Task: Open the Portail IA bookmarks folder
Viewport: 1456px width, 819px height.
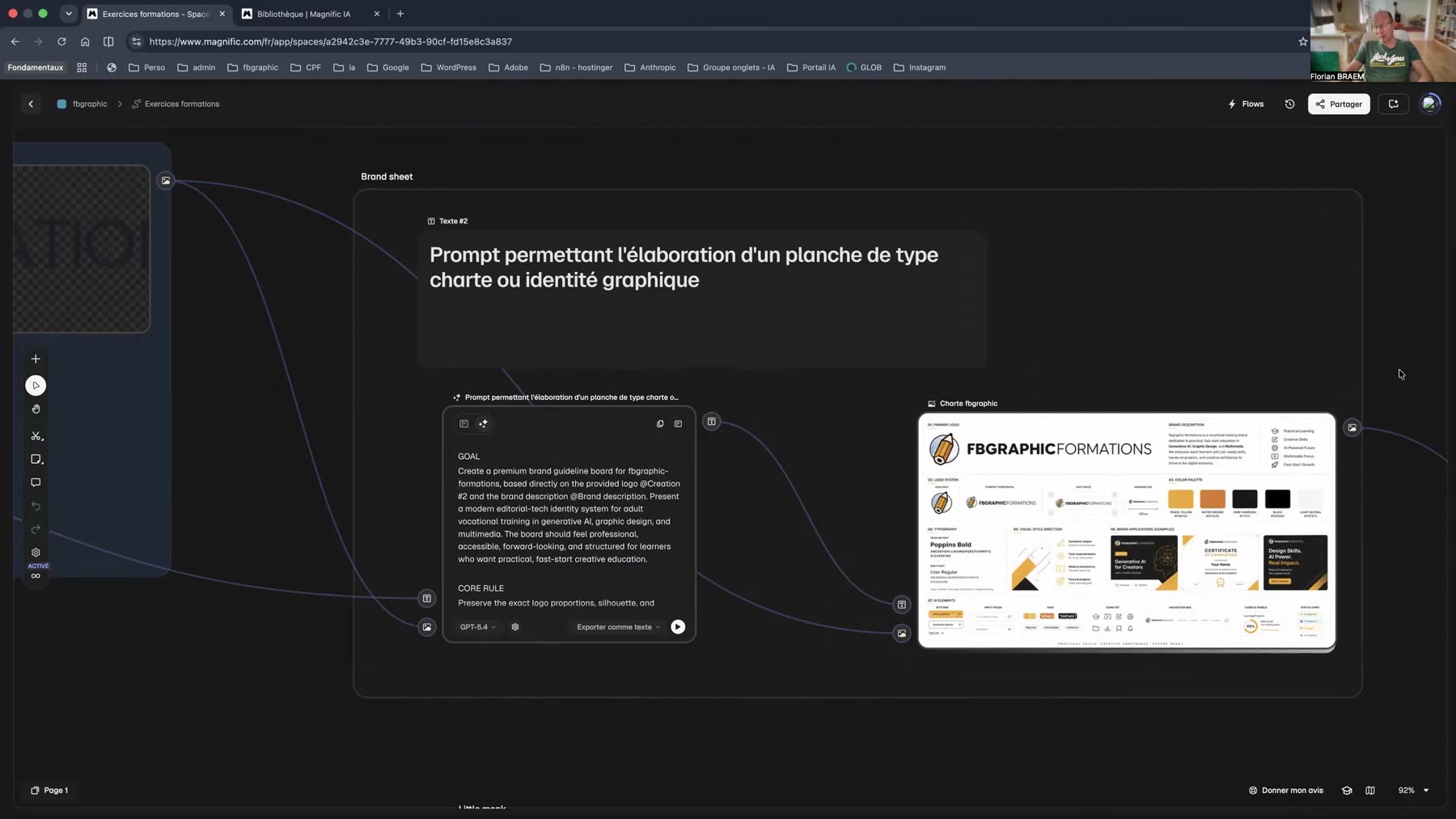Action: click(811, 68)
